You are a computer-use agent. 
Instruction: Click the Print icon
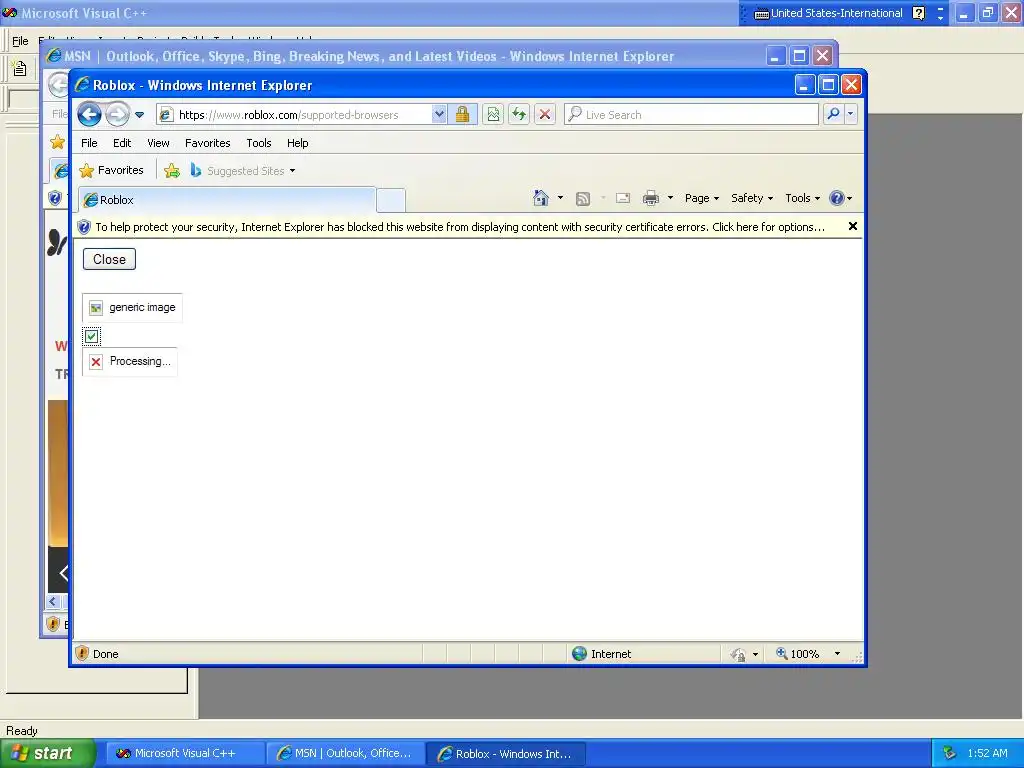650,198
